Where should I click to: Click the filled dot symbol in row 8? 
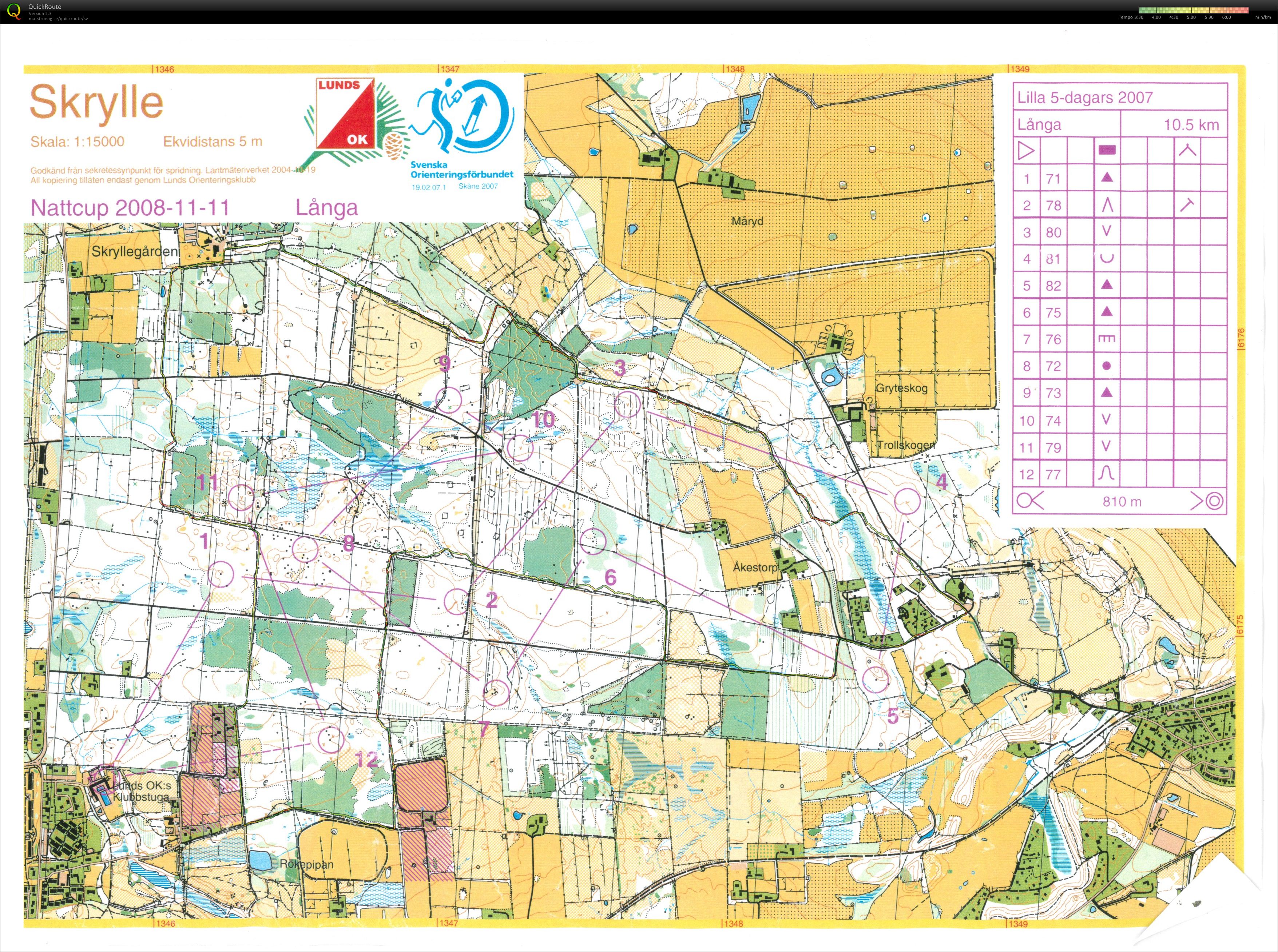pyautogui.click(x=1106, y=366)
